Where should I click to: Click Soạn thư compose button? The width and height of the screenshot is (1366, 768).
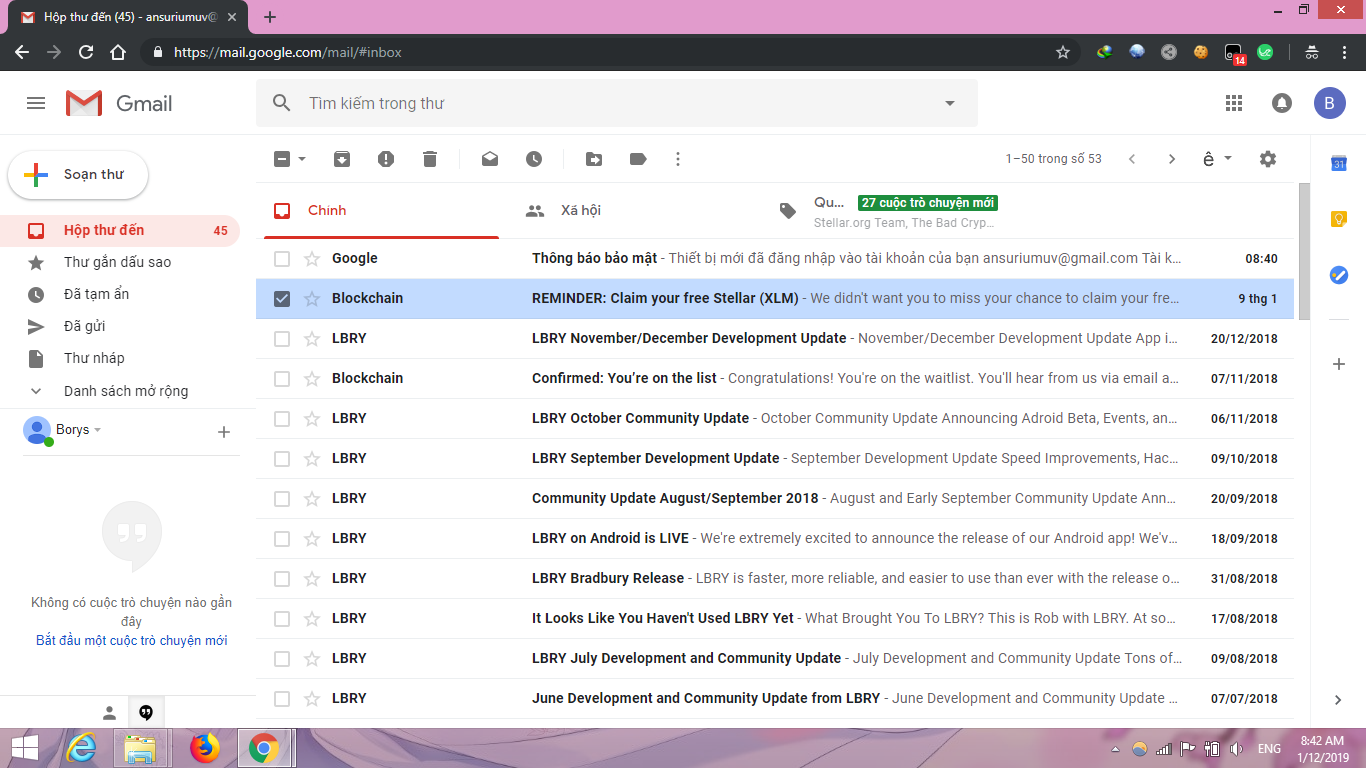tap(78, 175)
